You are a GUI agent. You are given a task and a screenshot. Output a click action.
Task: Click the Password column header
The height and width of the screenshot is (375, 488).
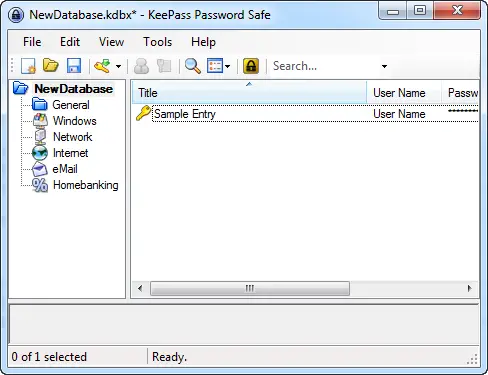pos(461,92)
